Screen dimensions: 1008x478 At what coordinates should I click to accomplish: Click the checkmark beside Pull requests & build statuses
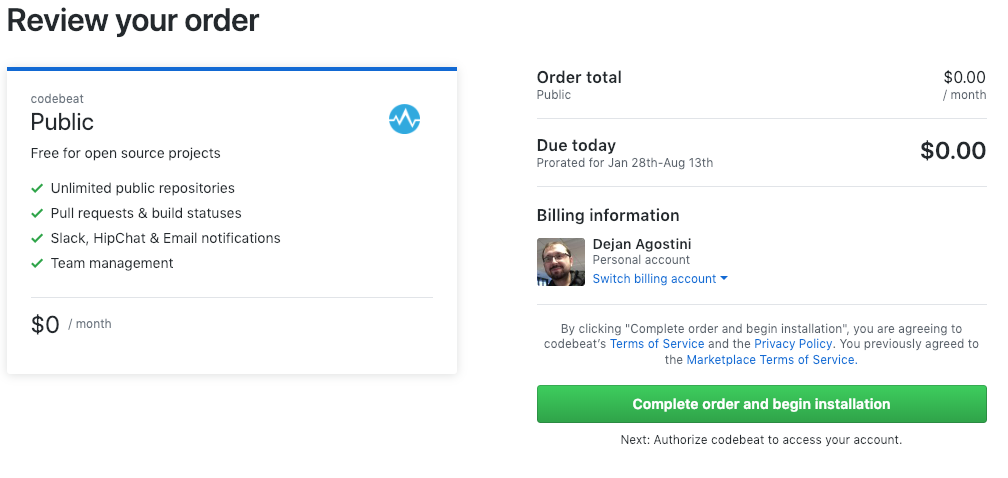[37, 213]
